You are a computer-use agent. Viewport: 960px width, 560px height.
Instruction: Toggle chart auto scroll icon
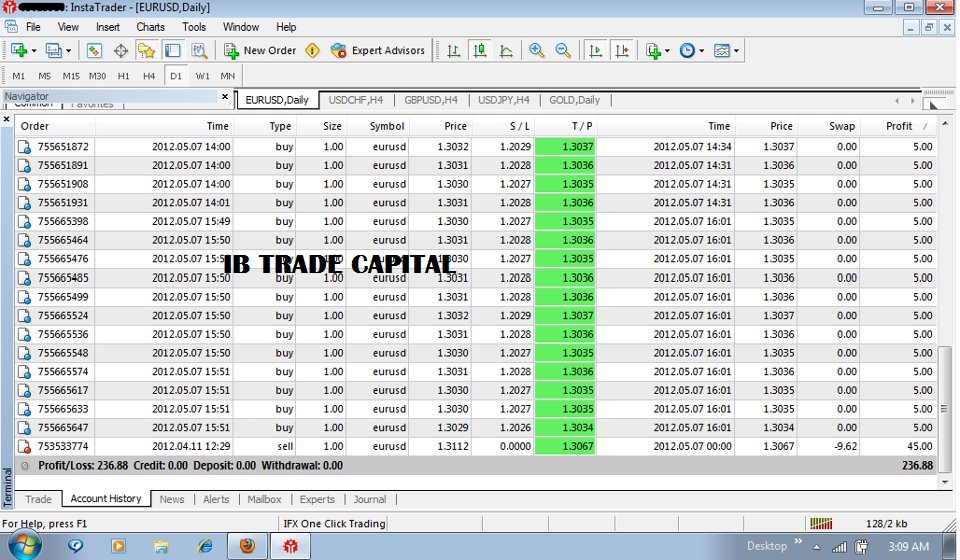(595, 51)
